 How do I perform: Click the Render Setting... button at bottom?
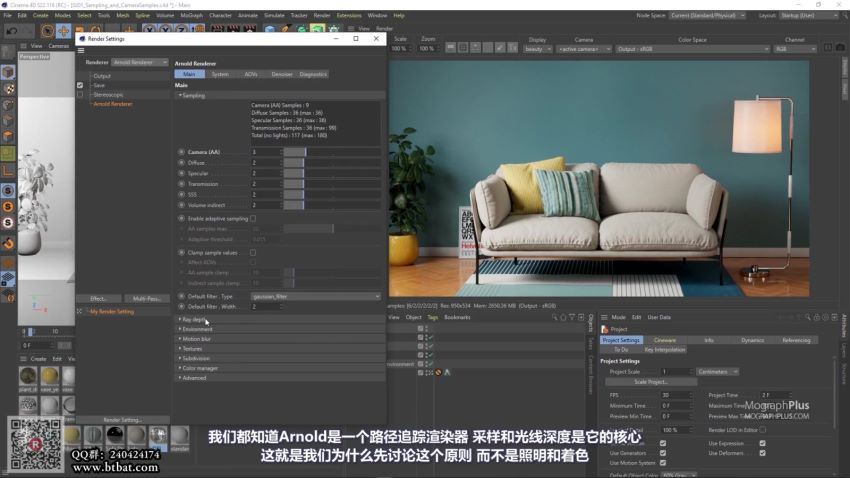point(123,420)
